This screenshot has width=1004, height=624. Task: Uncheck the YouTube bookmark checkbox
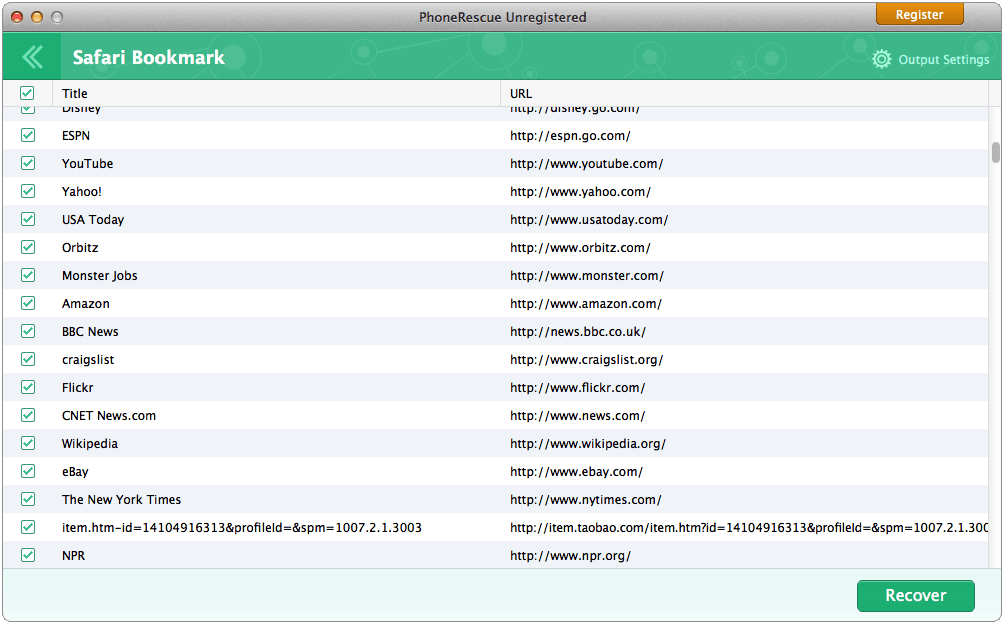28,163
